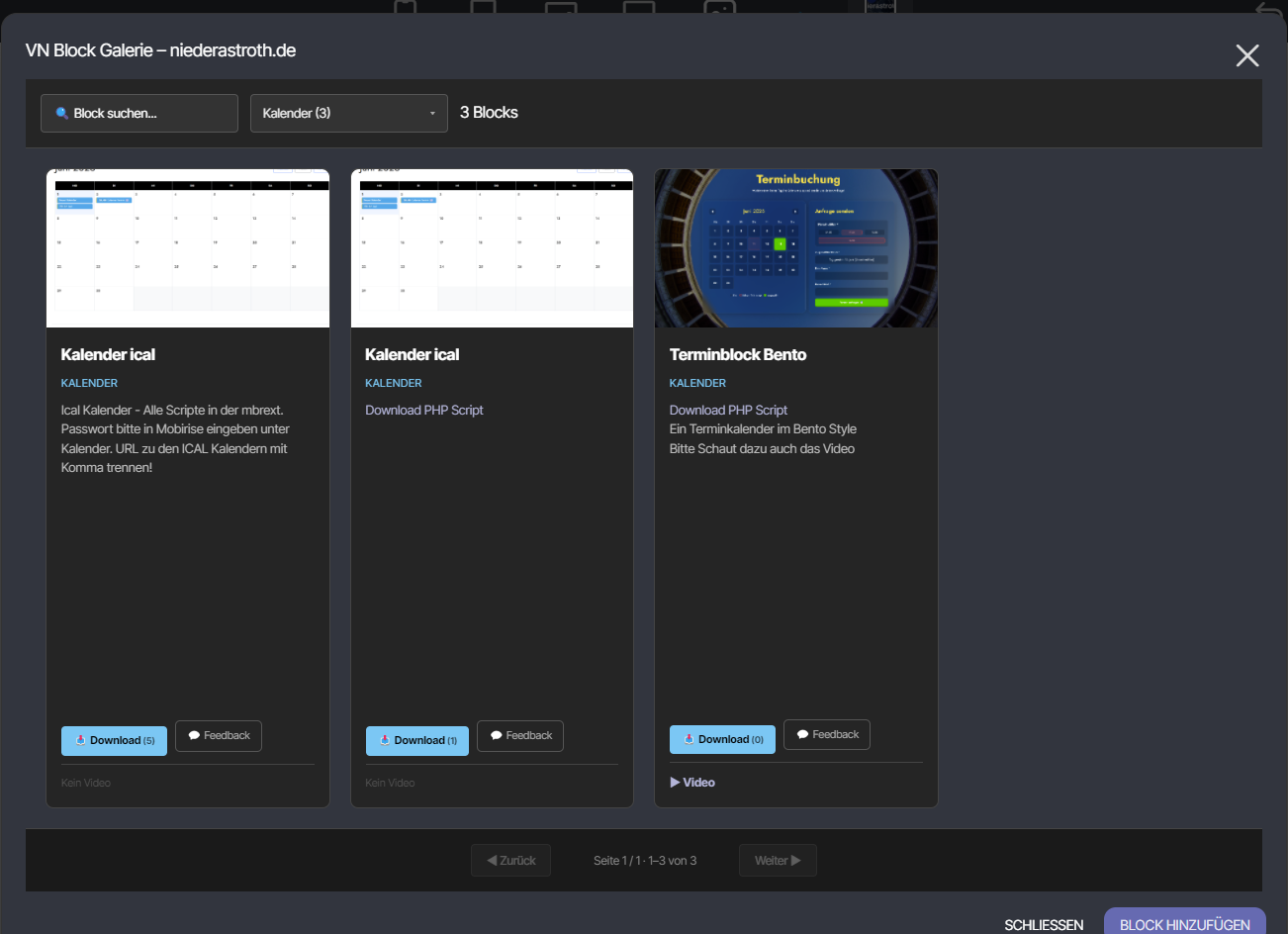The image size is (1288, 934).
Task: Click the magnifier icon in the search field
Action: 62,113
